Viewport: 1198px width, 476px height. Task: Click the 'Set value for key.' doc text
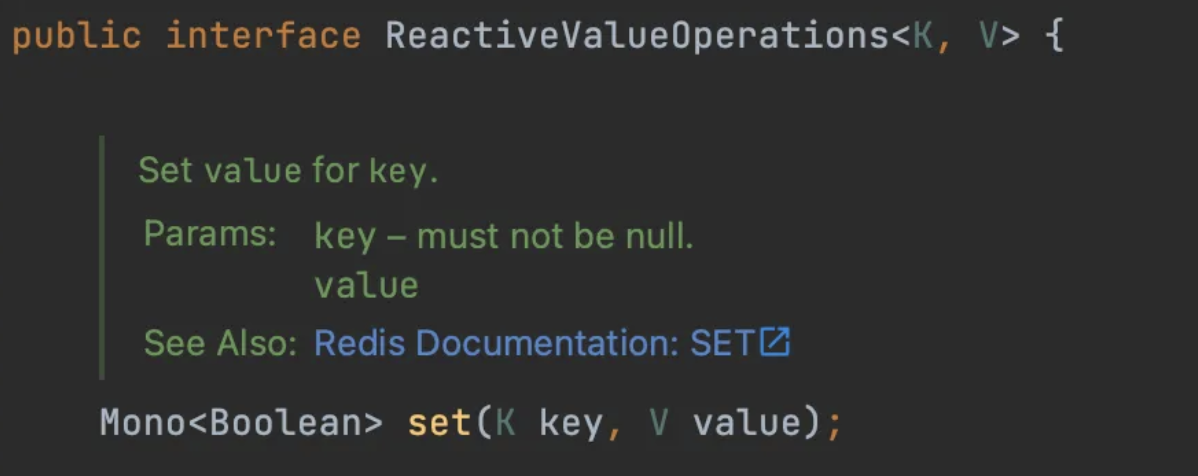[288, 170]
